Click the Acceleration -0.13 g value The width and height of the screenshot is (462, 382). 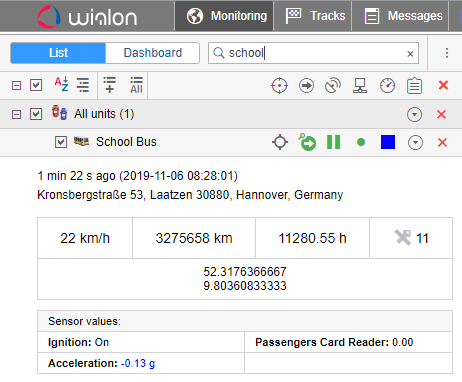click(x=138, y=363)
